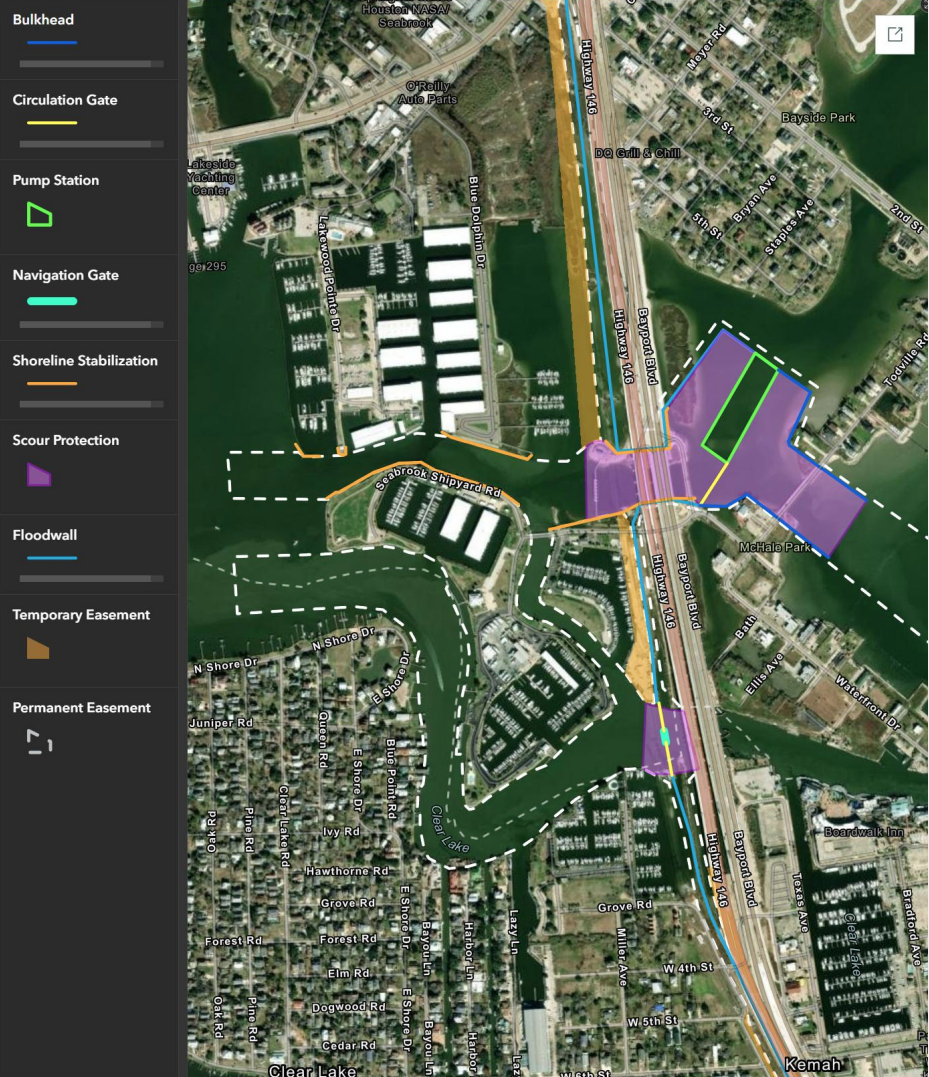Click the Kemah city label on map
The height and width of the screenshot is (1077, 929).
(813, 1064)
